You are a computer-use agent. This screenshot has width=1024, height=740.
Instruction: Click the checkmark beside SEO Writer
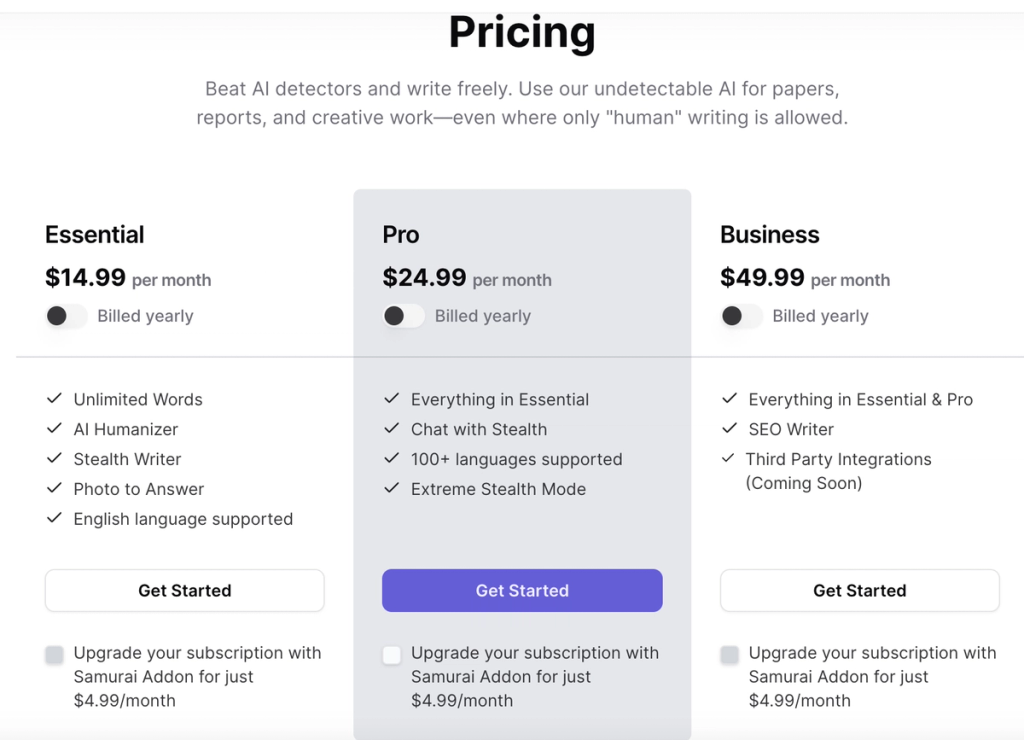click(729, 428)
